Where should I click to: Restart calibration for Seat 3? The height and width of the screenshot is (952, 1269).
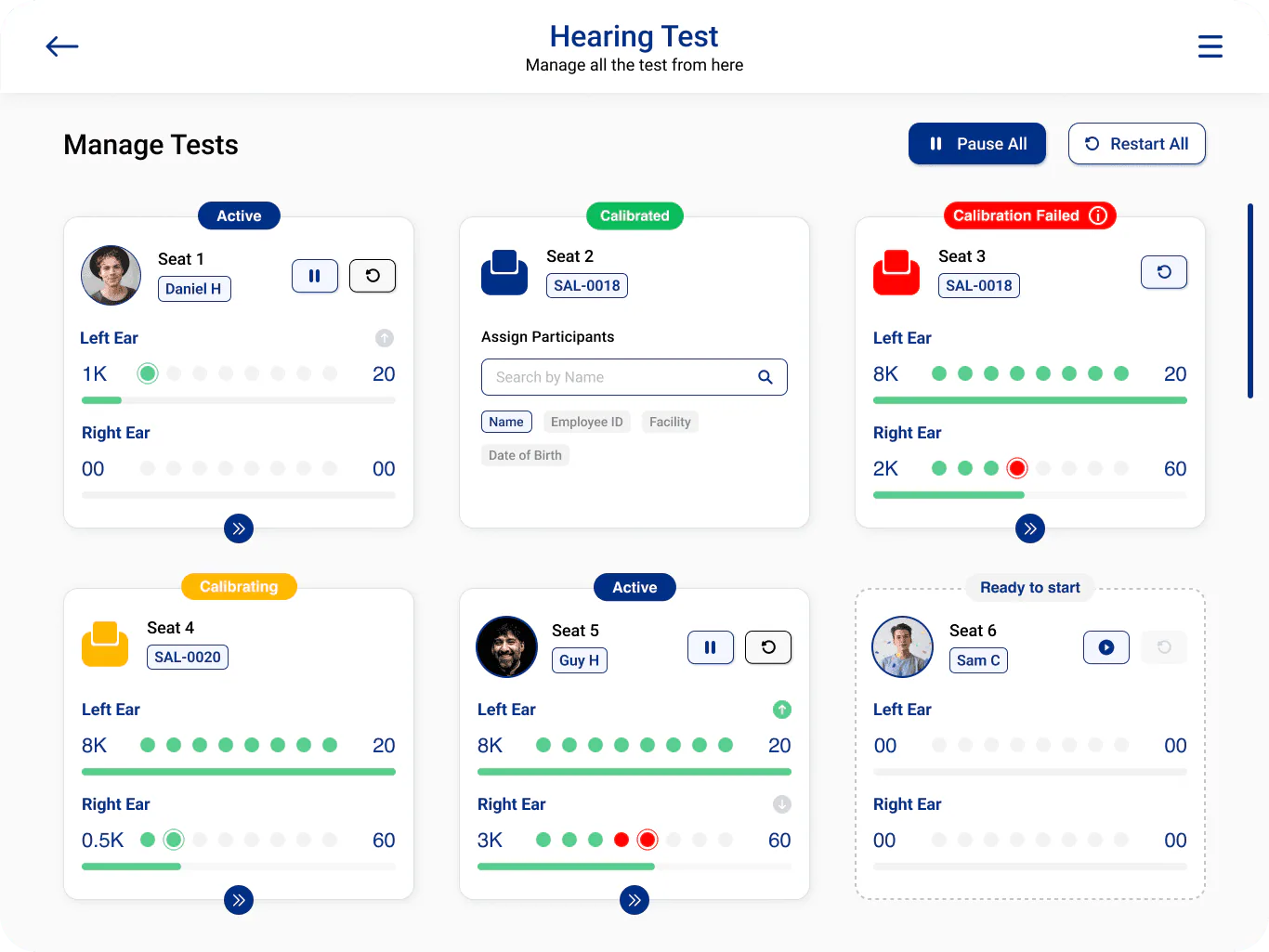[1164, 272]
